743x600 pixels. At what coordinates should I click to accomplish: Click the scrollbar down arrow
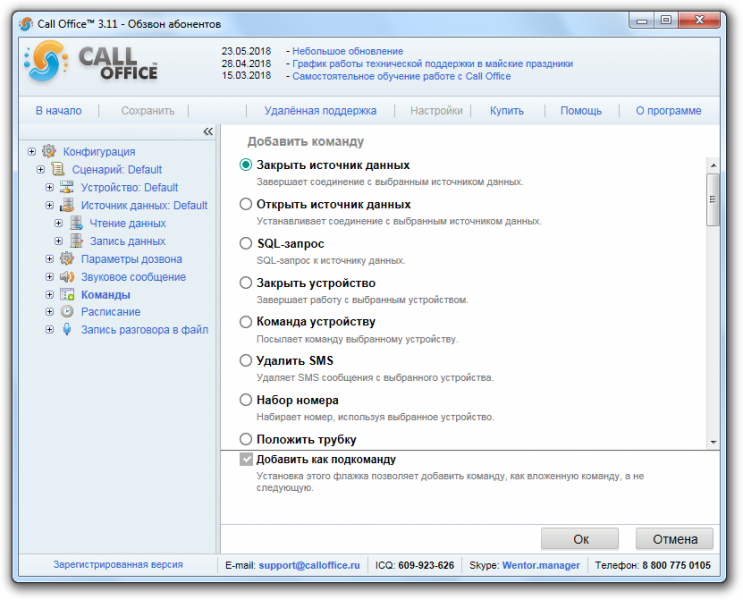pyautogui.click(x=713, y=442)
